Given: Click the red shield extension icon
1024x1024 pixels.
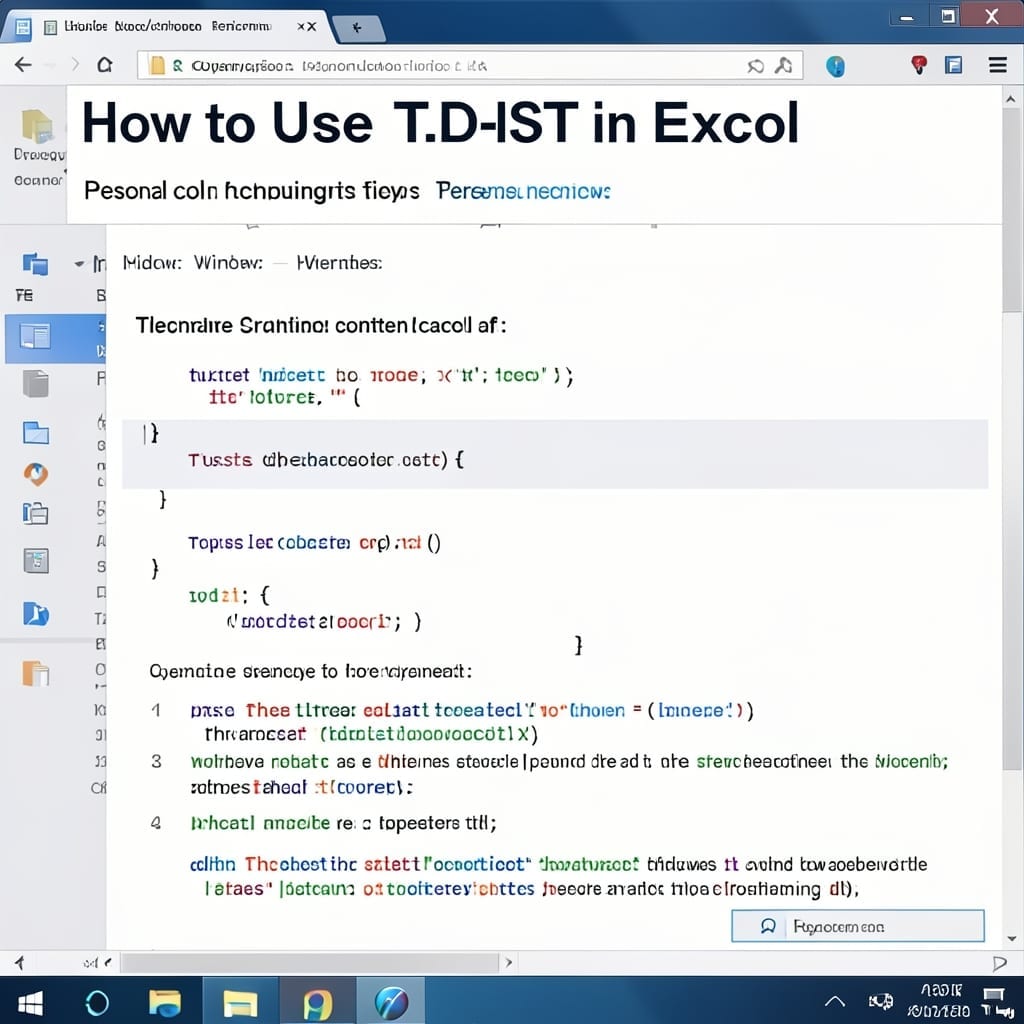Looking at the screenshot, I should (919, 65).
